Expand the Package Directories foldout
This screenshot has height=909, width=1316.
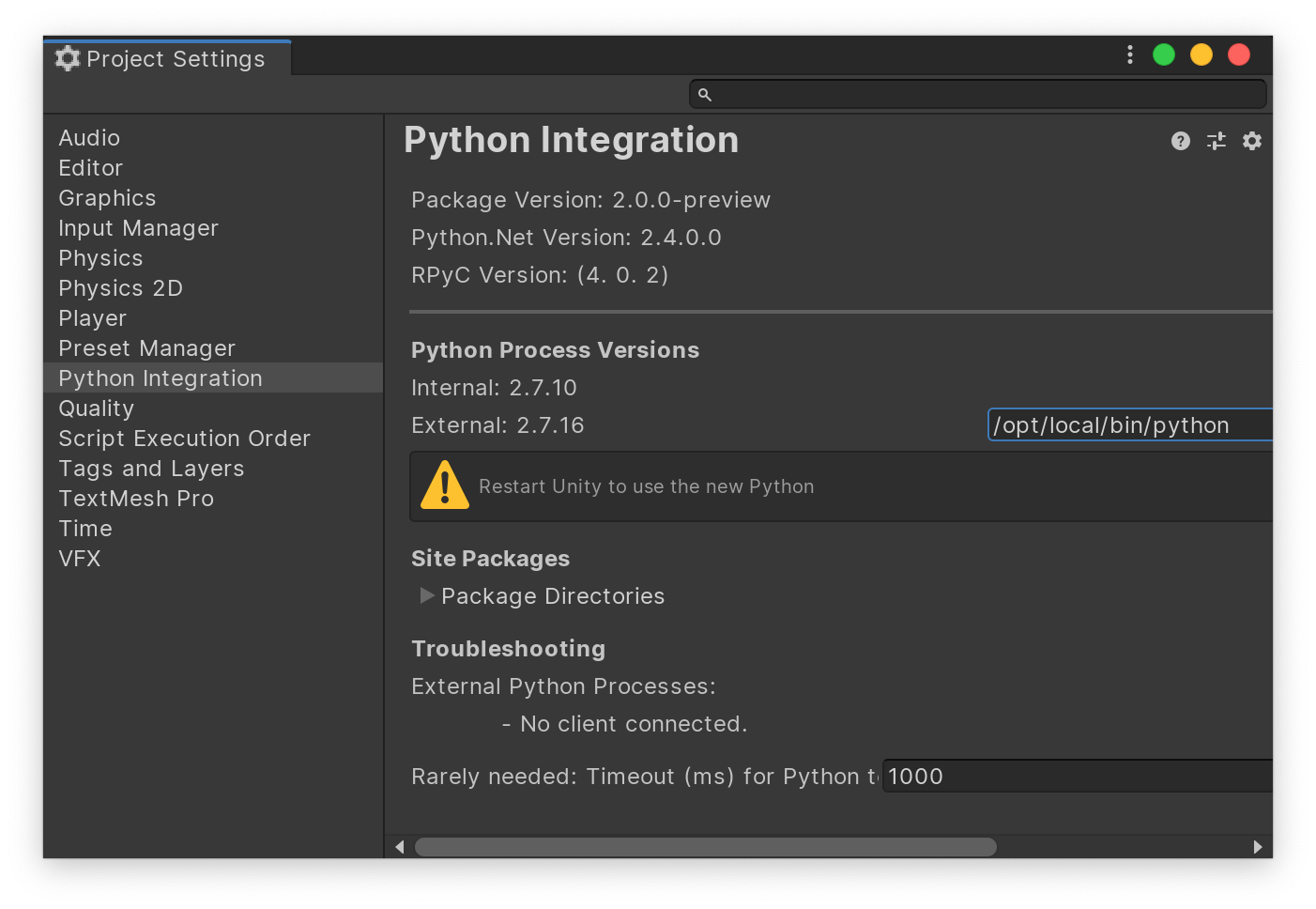(427, 596)
